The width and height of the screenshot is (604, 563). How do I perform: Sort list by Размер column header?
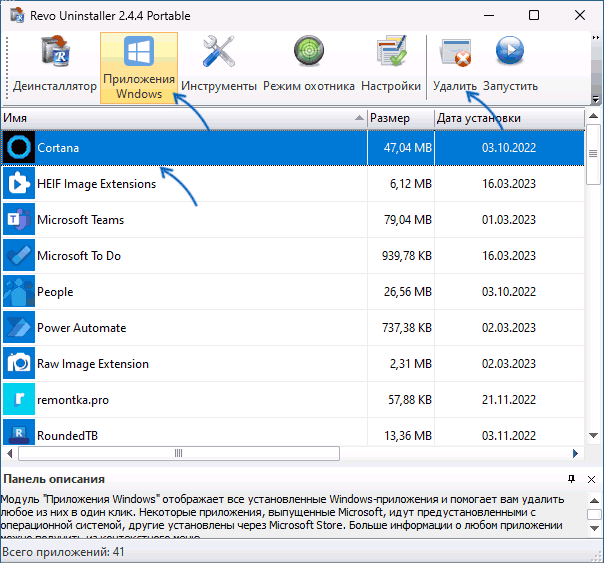click(x=401, y=118)
